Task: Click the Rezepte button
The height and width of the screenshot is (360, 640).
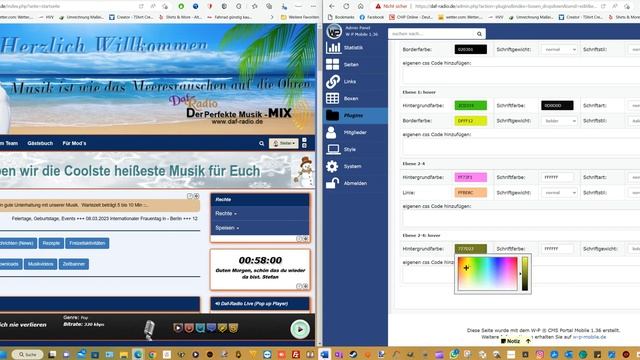Action: pos(51,243)
